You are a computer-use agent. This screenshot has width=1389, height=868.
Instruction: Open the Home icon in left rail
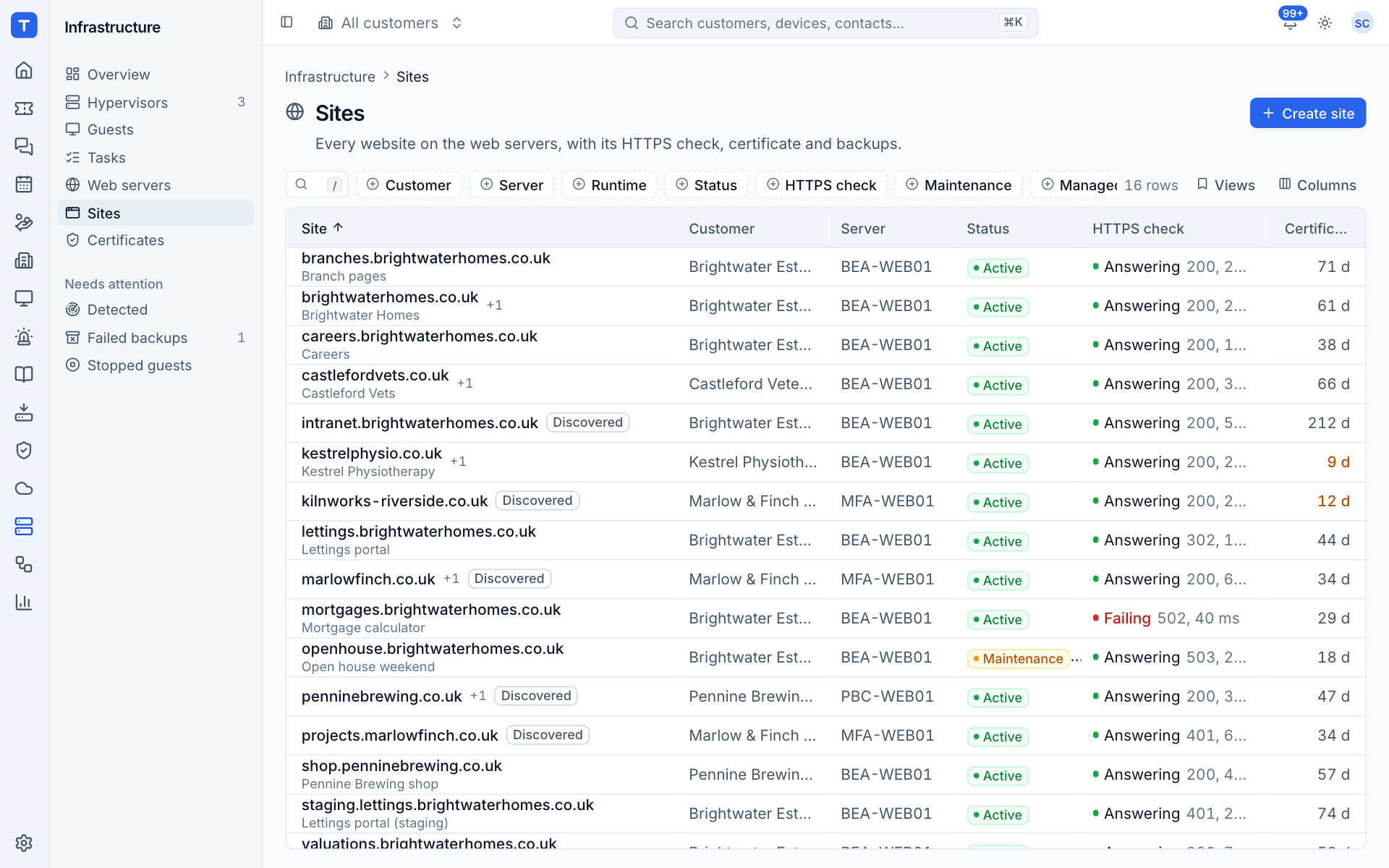pos(24,70)
